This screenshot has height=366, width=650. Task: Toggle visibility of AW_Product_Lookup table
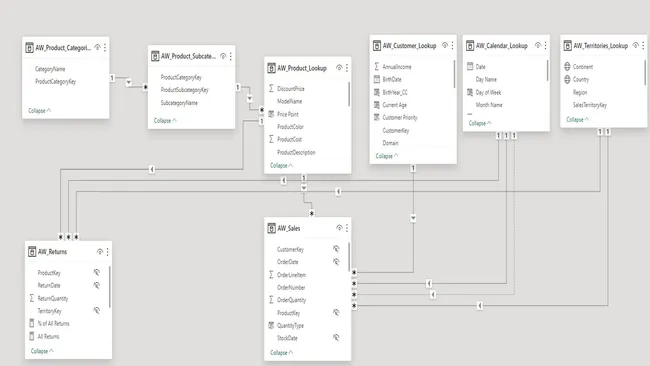(339, 68)
